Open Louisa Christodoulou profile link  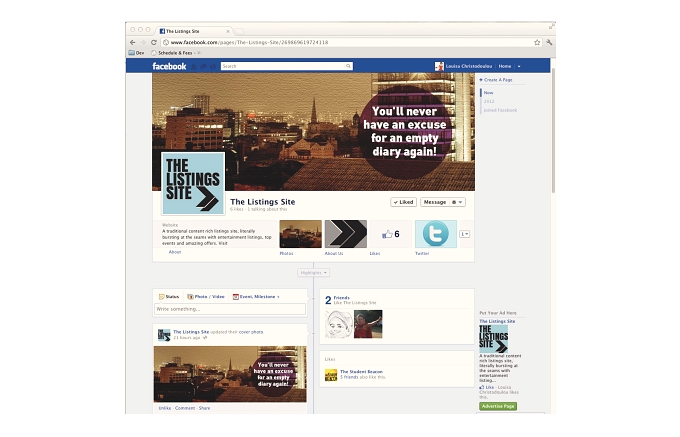469,66
